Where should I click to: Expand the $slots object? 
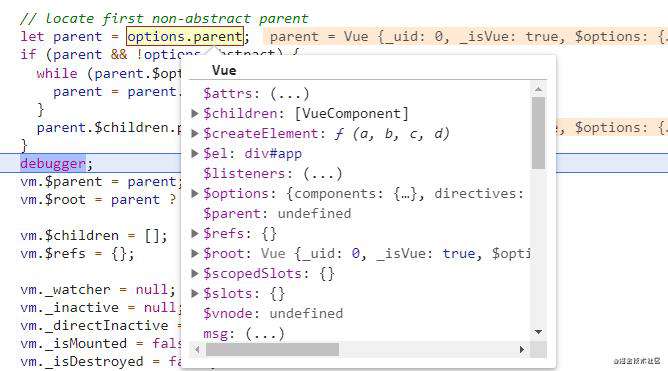(x=195, y=293)
